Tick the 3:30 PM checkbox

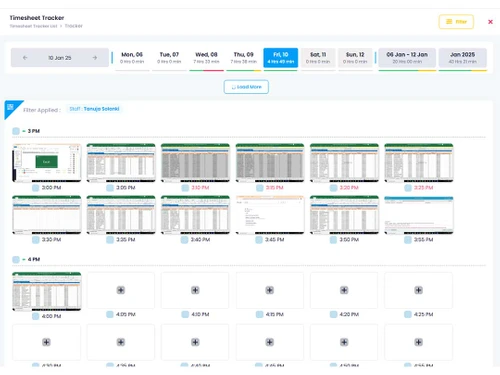[x=35, y=239]
